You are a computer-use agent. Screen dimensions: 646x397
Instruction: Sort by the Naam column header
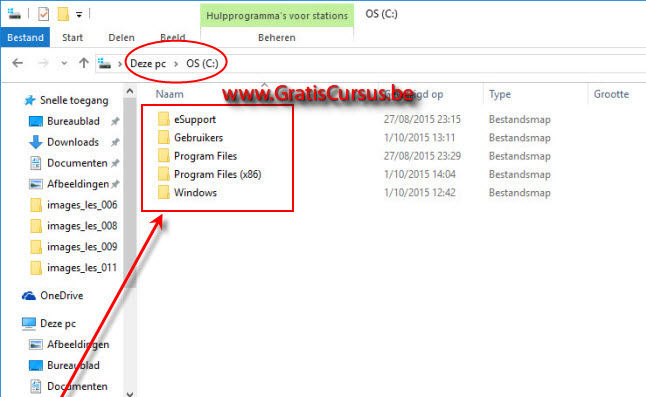coord(169,94)
